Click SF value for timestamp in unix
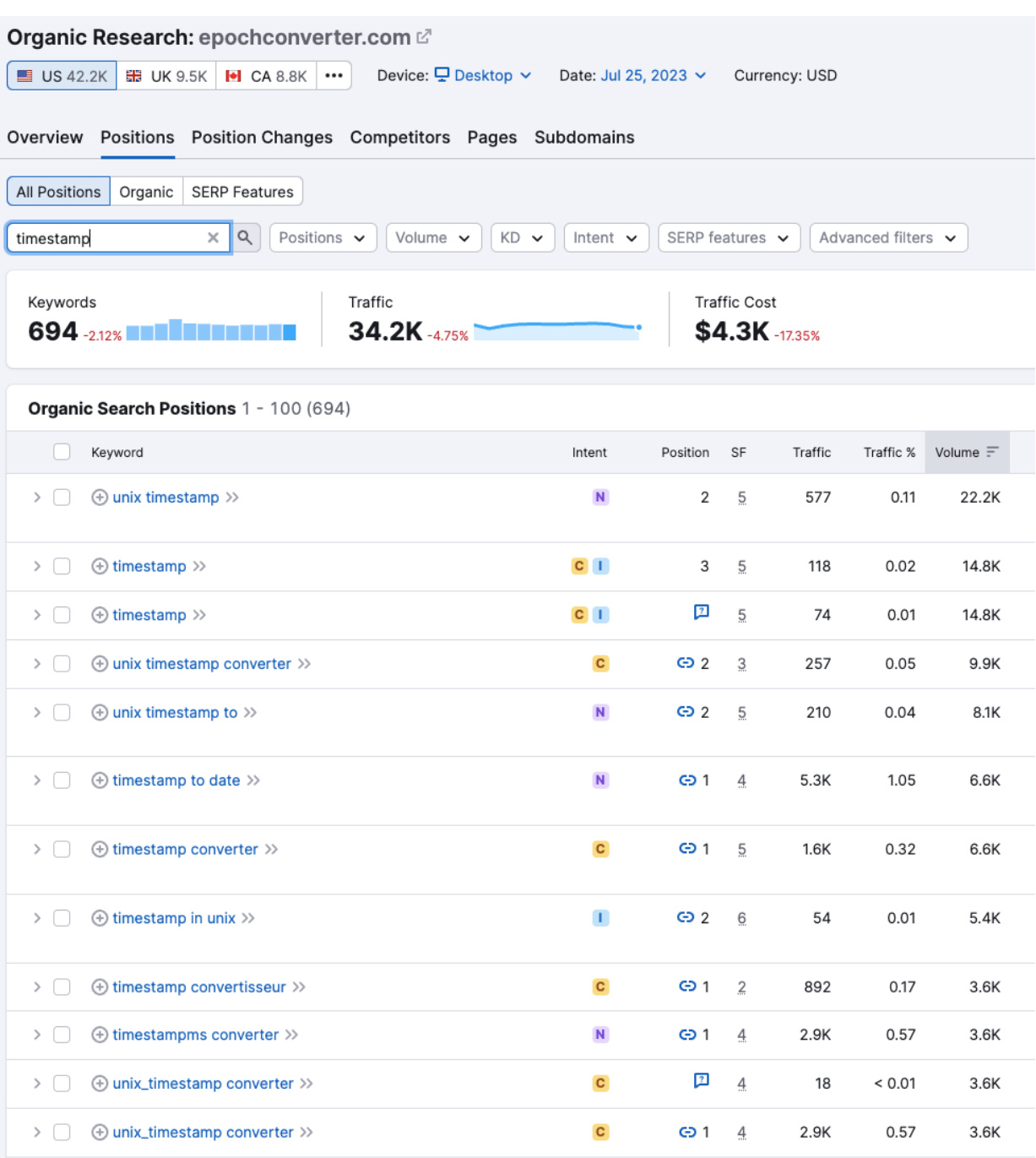Image resolution: width=1036 pixels, height=1158 pixels. [x=741, y=918]
